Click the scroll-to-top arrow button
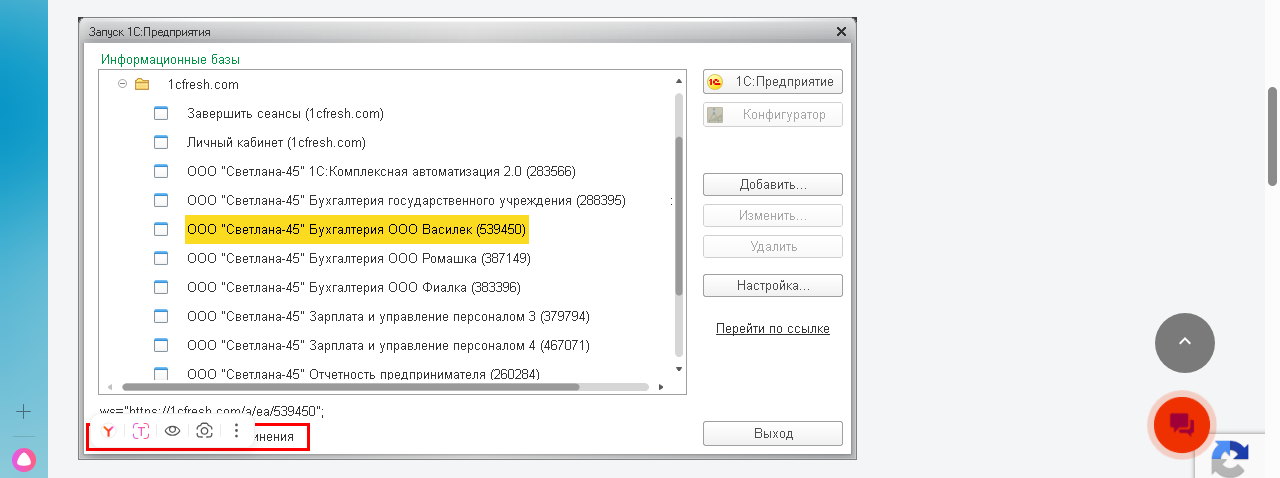Screen dimensions: 1280x478 [x=1184, y=343]
